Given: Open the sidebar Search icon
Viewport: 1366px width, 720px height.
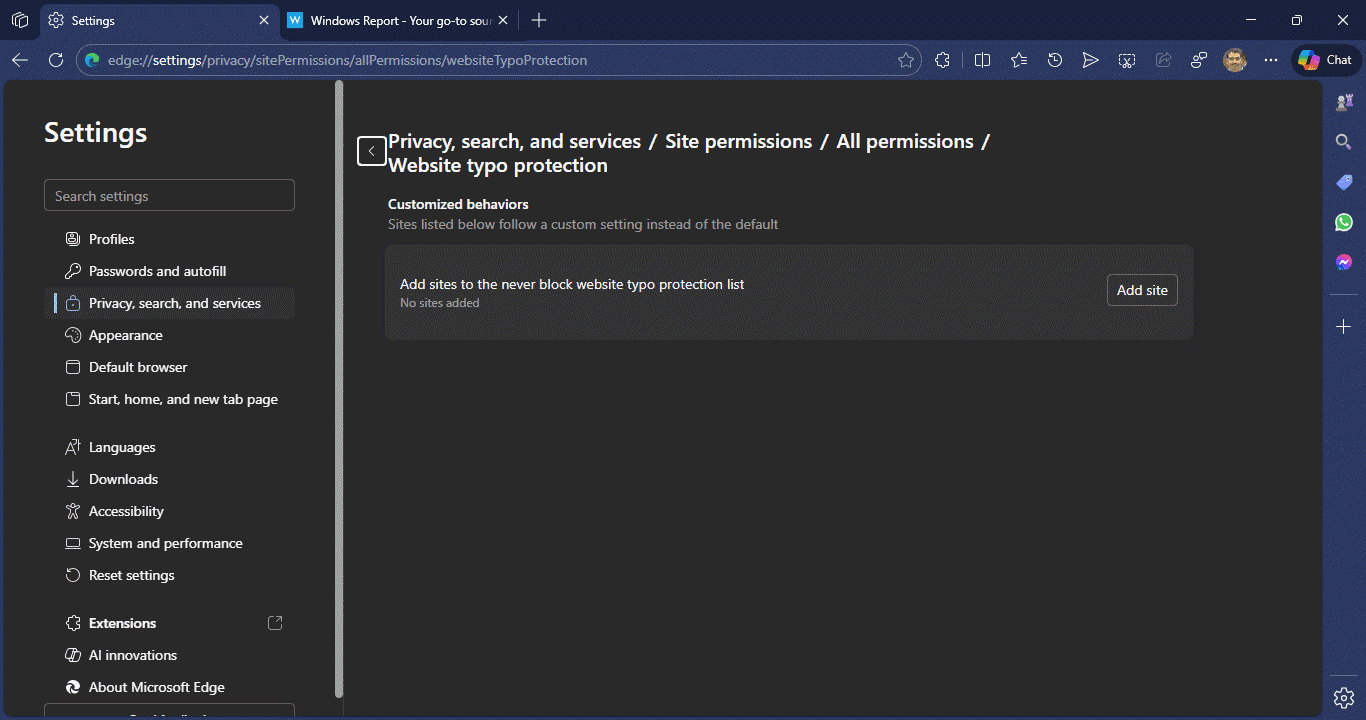Looking at the screenshot, I should (x=1344, y=142).
